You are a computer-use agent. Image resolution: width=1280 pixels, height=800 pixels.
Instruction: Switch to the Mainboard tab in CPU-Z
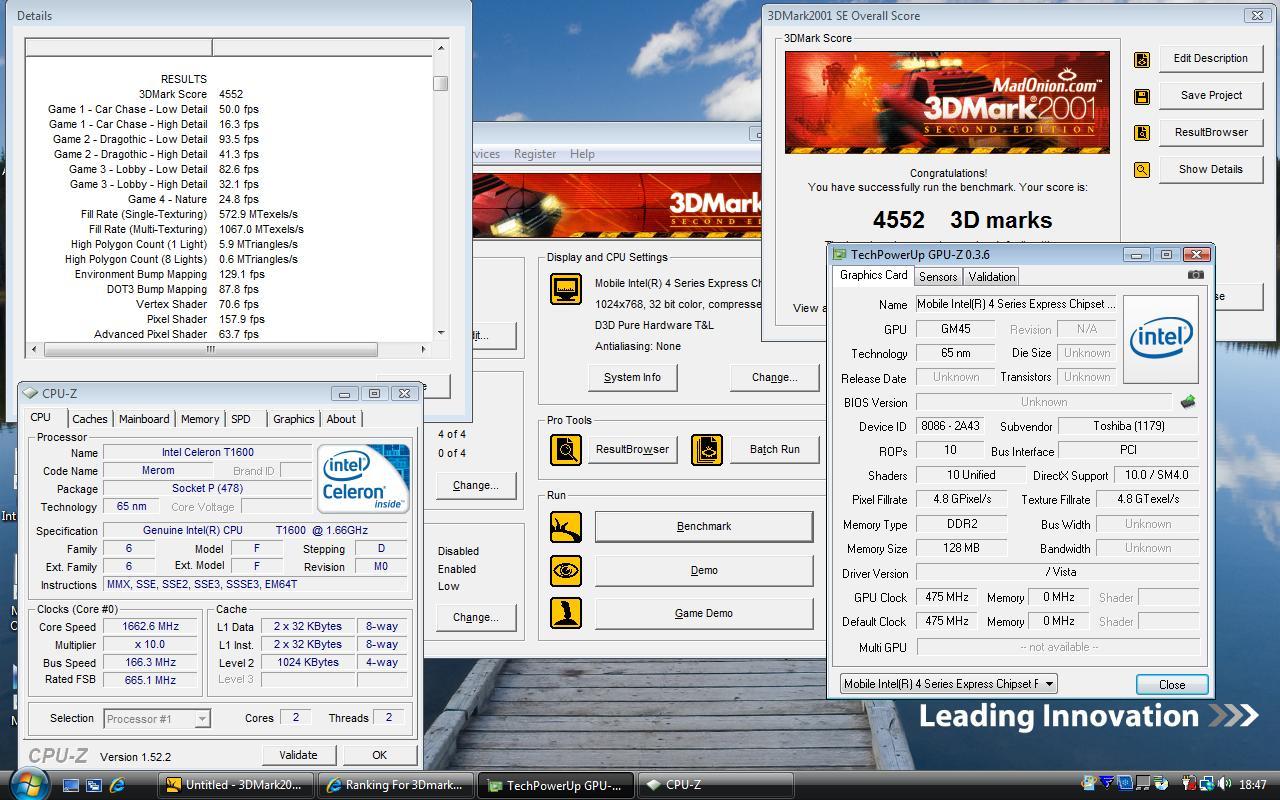click(x=144, y=419)
